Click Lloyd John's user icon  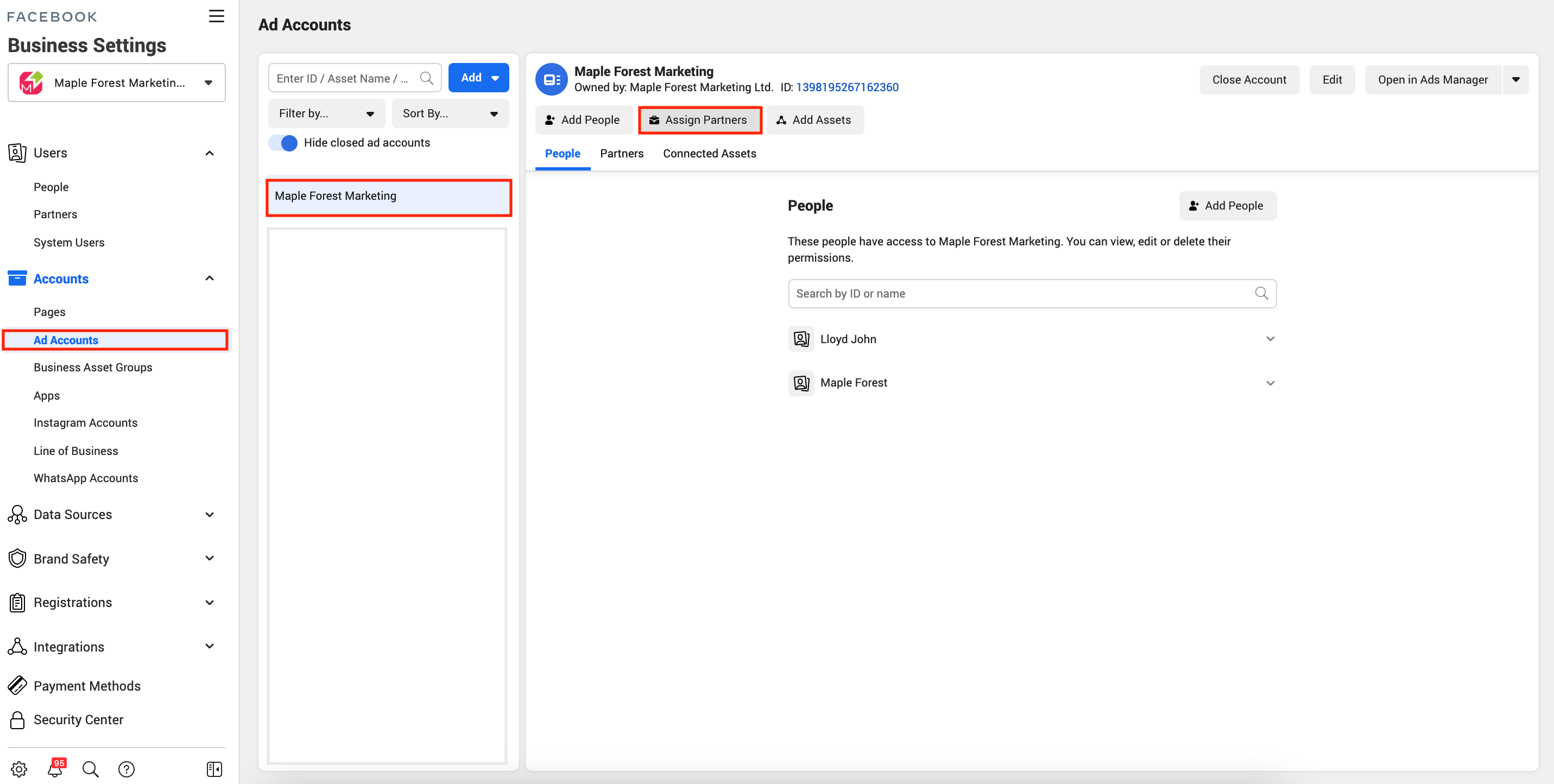(801, 339)
